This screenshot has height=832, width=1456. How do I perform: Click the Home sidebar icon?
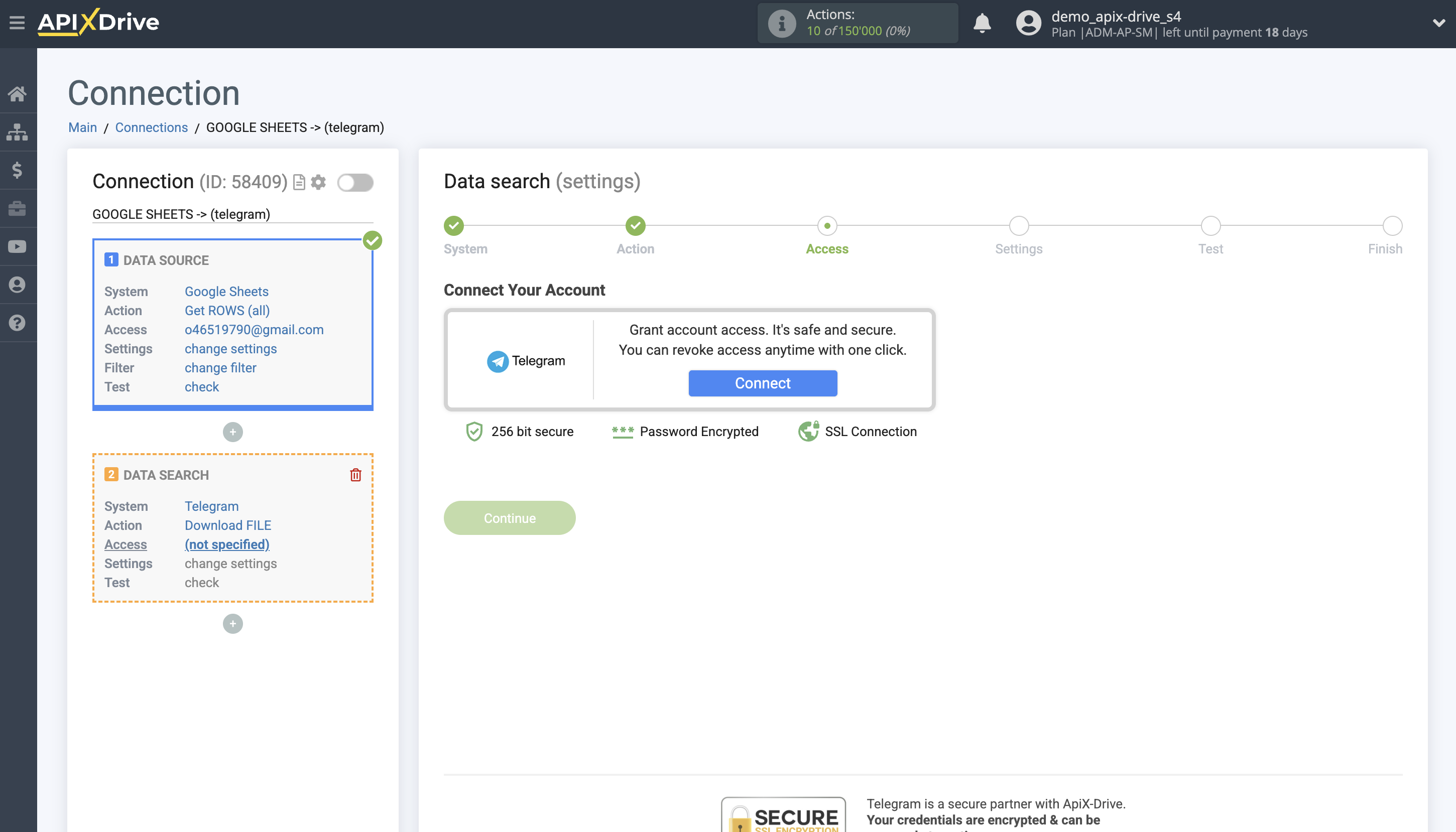pos(17,94)
